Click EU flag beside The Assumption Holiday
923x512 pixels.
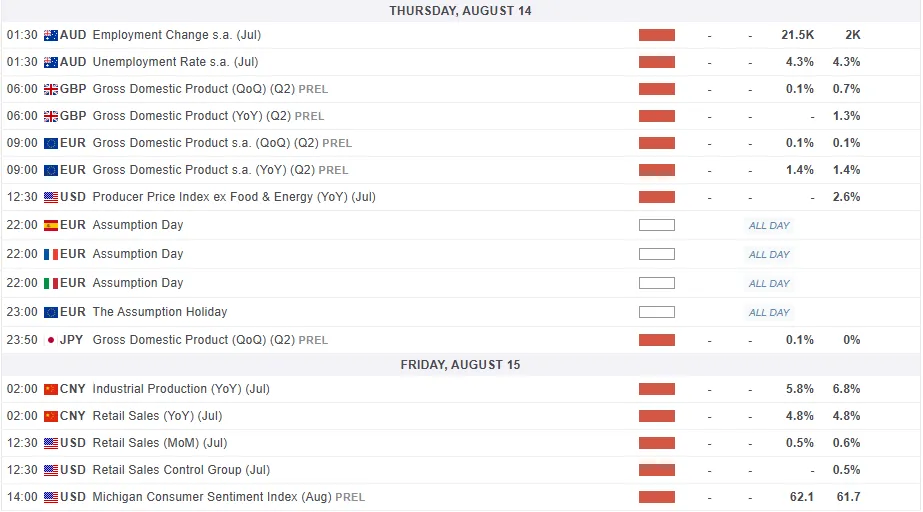(51, 312)
